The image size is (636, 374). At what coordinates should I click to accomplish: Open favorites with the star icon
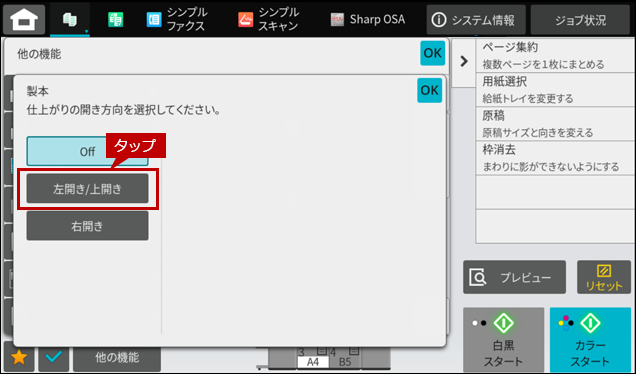[19, 357]
